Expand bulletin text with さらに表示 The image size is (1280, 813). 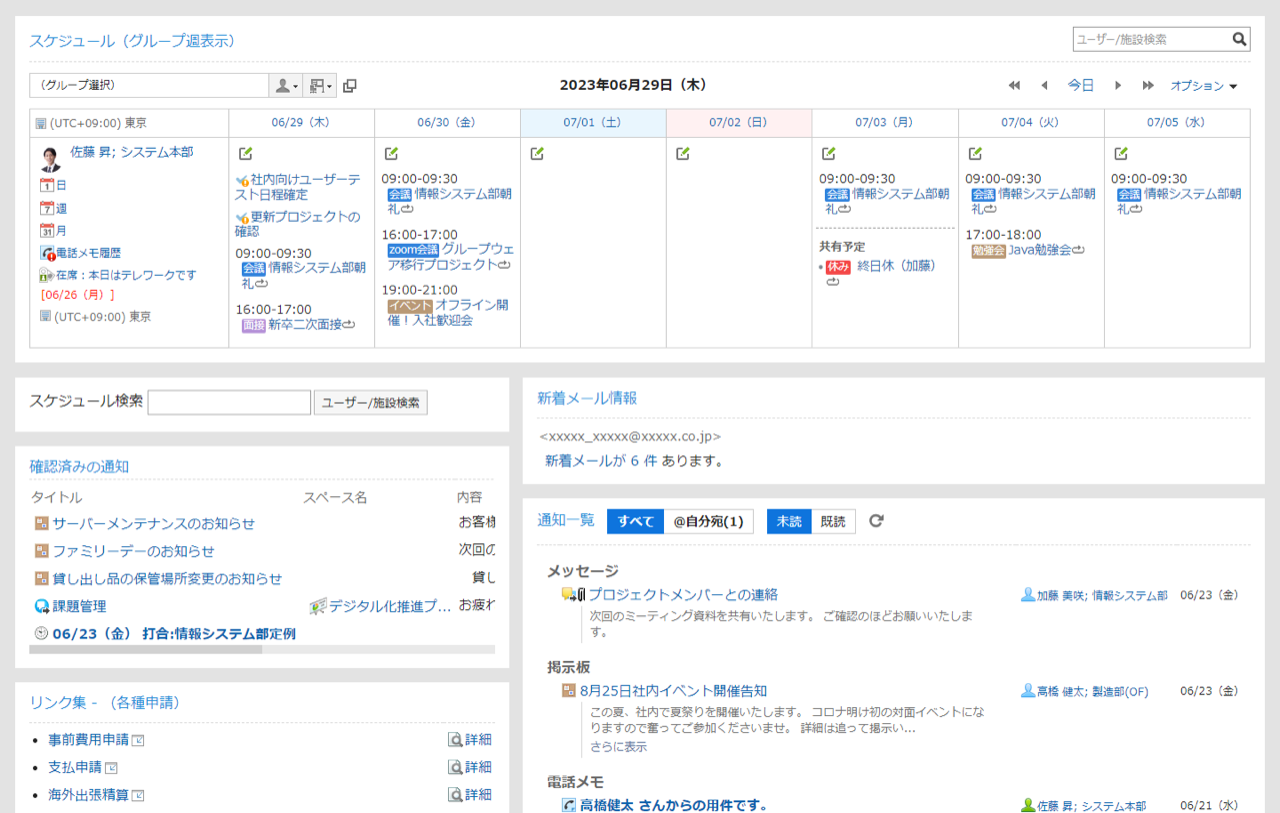(x=618, y=746)
